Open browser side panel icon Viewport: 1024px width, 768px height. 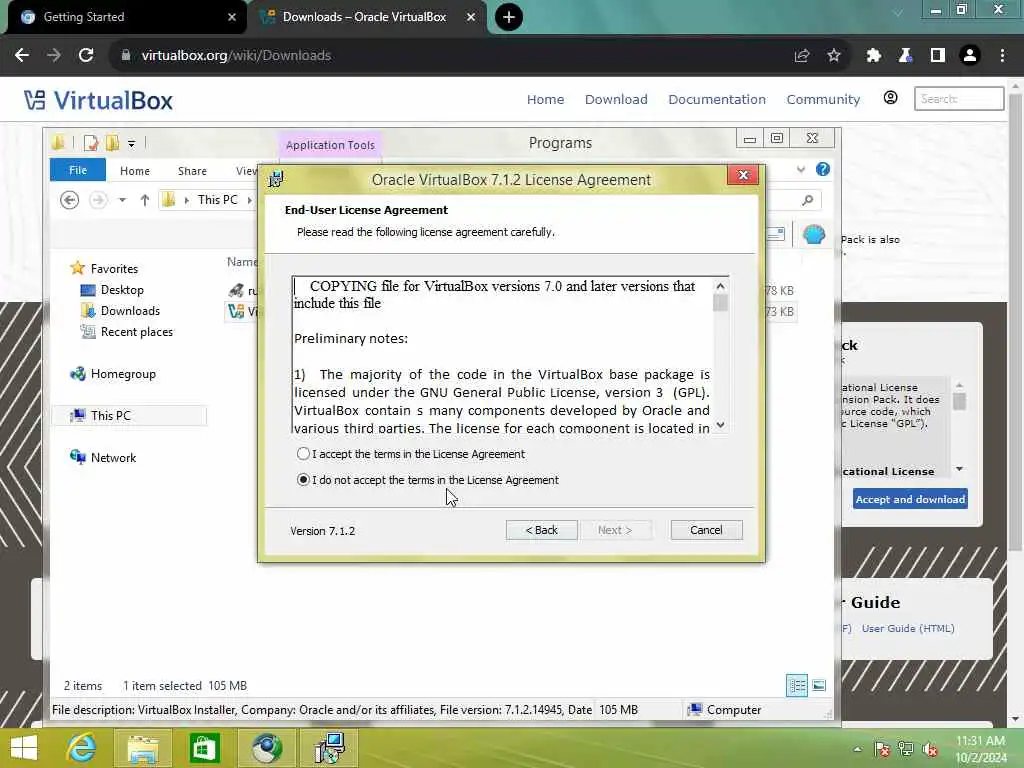(x=938, y=56)
